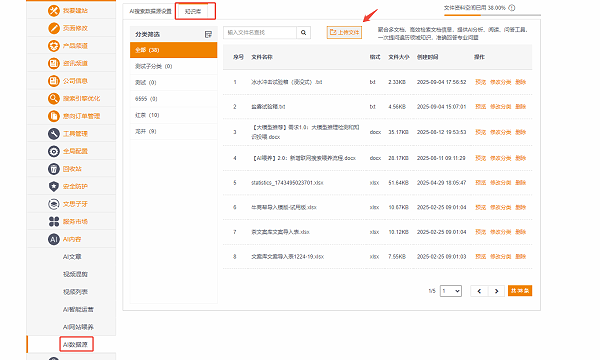Focus the file name search input
The width and height of the screenshot is (600, 360).
click(x=260, y=33)
